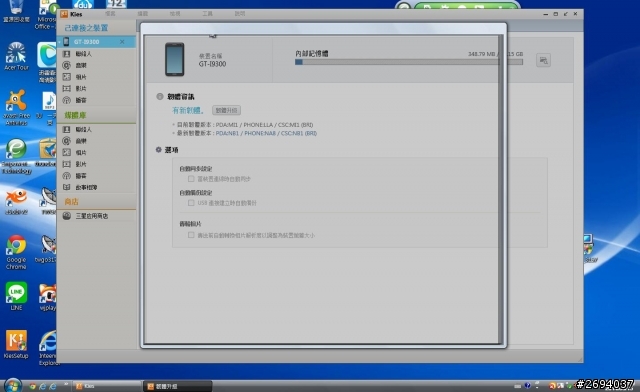Click the Kies logo in the title bar
This screenshot has height=392, width=640.
pyautogui.click(x=64, y=14)
